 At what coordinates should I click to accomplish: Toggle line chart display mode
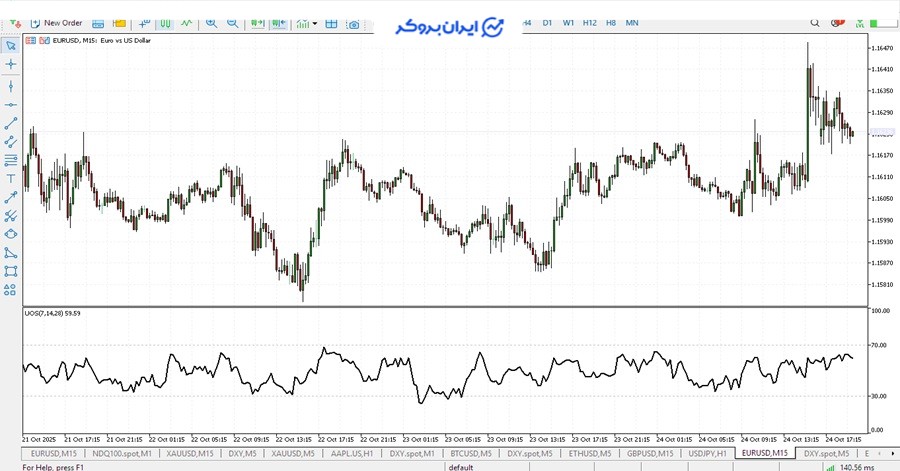click(x=187, y=22)
